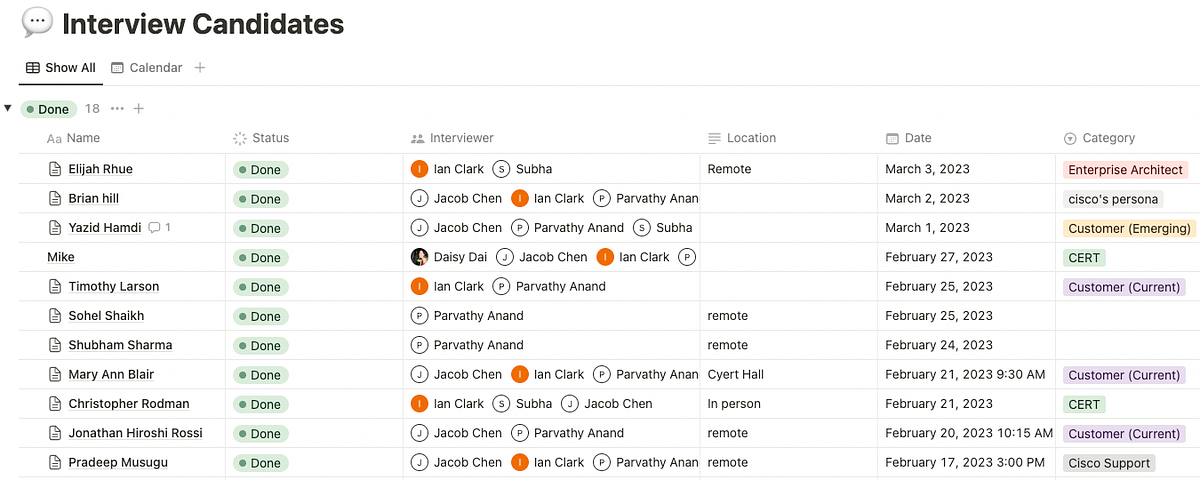Click the Location column text icon
Viewport: 1200px width, 480px height.
[x=714, y=139]
